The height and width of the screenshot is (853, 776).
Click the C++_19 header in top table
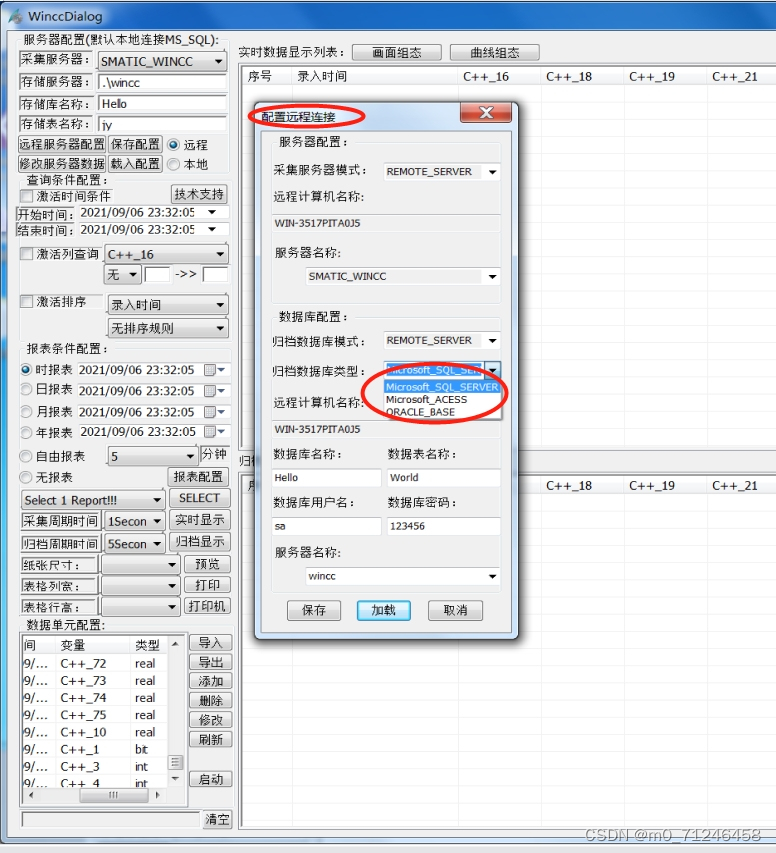click(x=664, y=77)
